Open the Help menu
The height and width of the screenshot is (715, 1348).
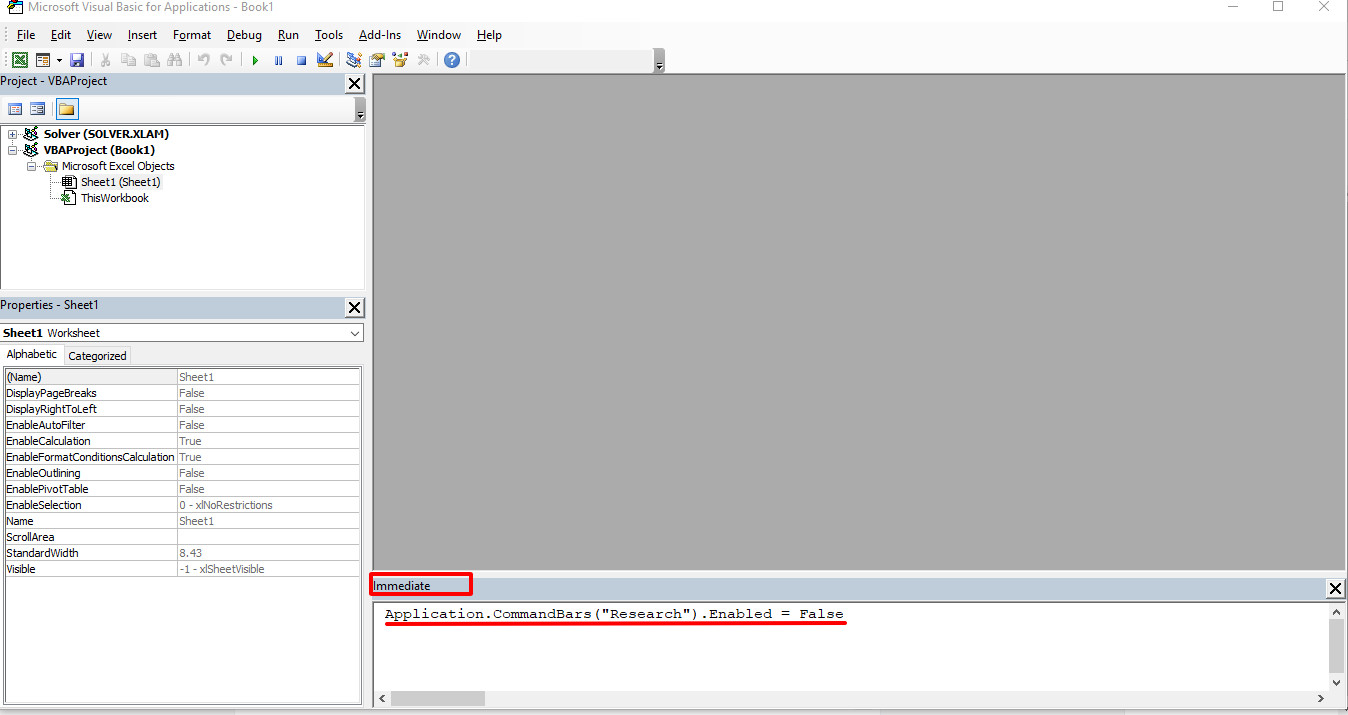point(489,35)
